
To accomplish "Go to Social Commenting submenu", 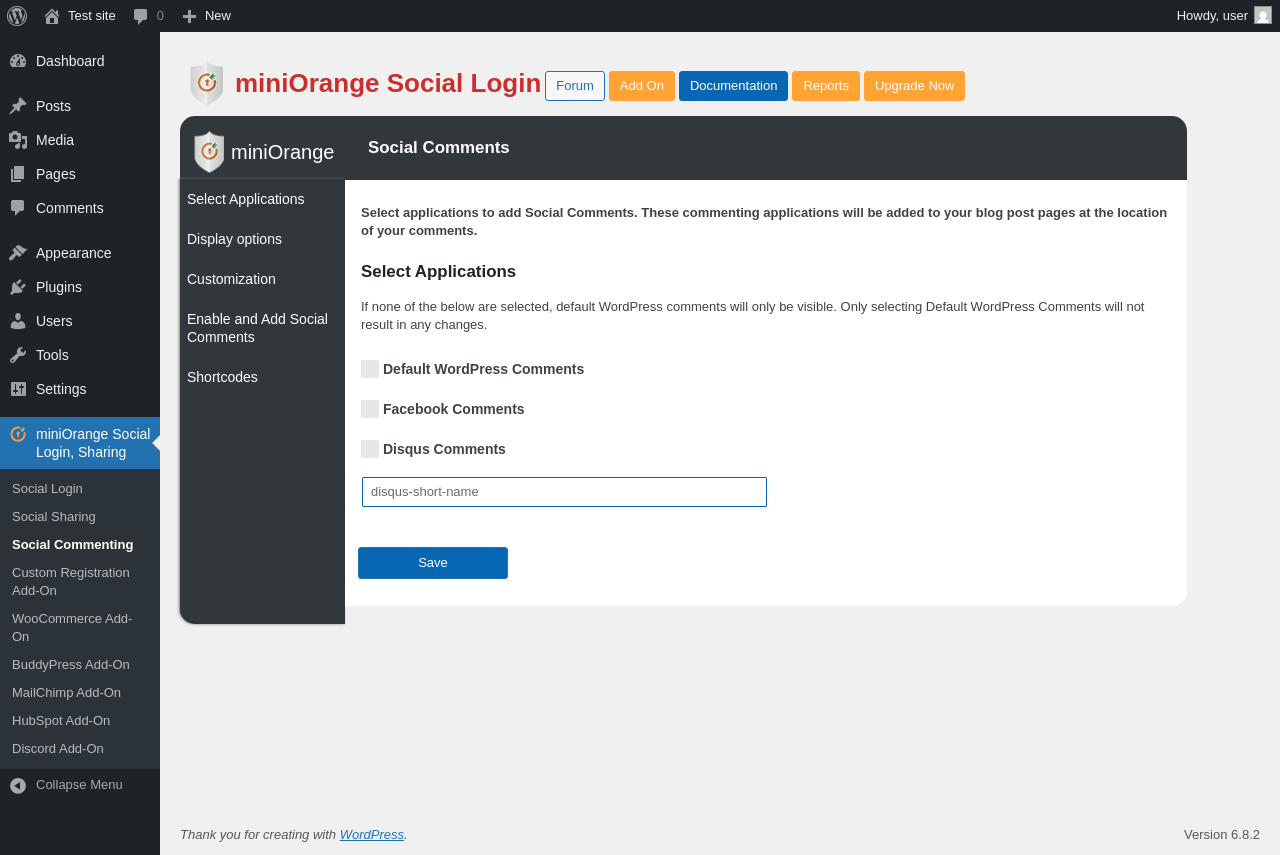I will [x=80, y=545].
